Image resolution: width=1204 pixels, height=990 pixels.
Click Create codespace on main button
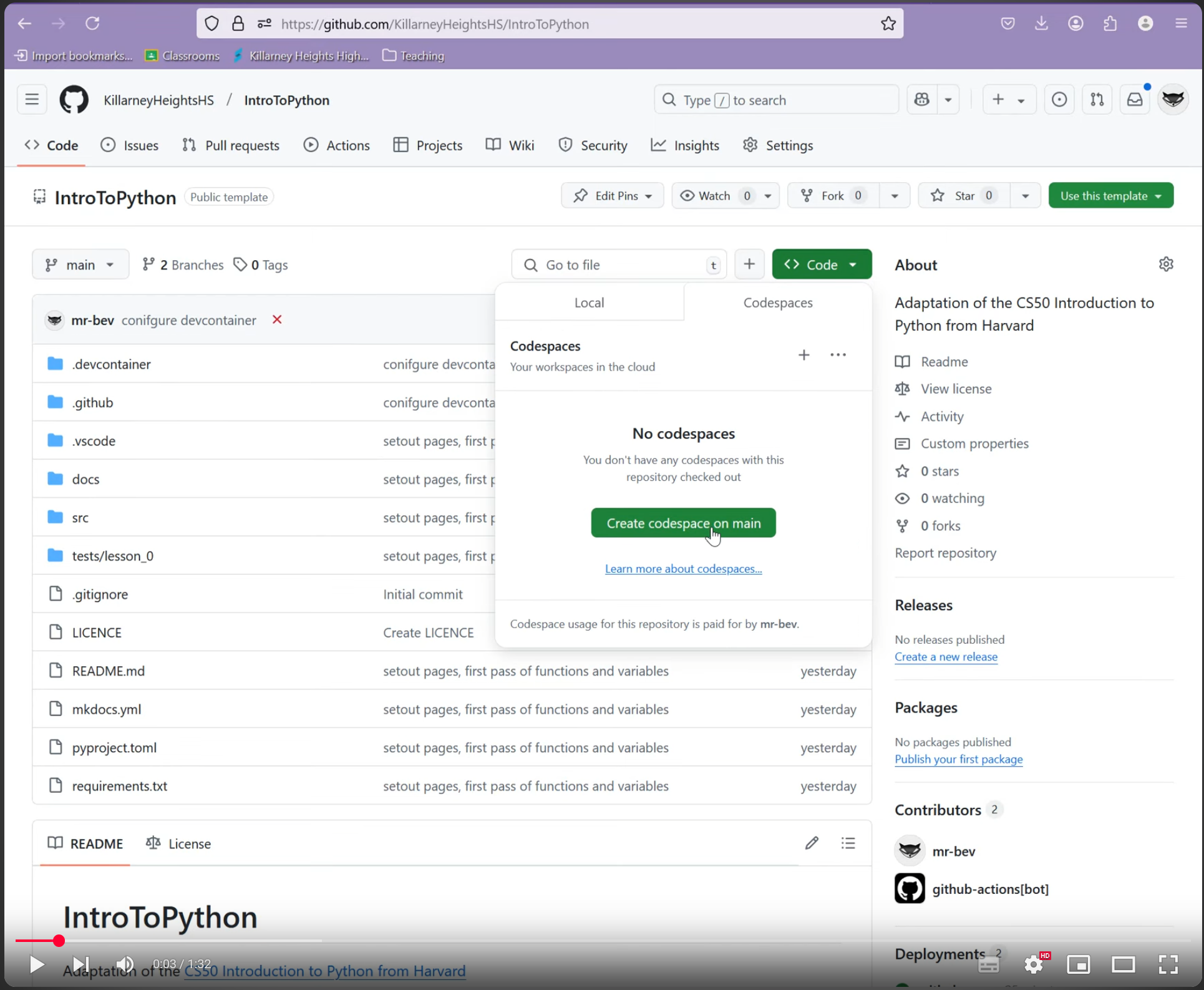683,523
